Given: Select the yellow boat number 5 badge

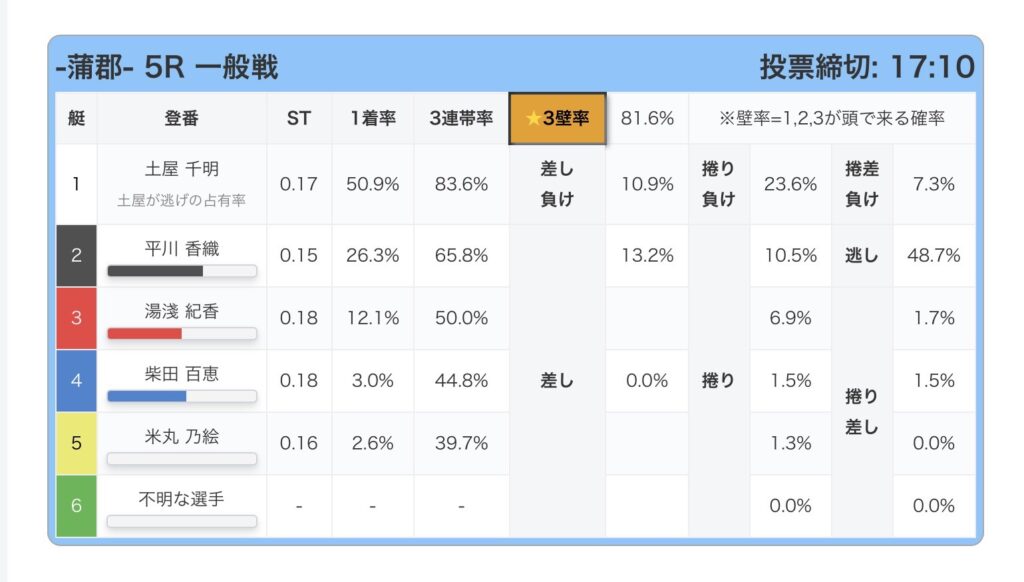Looking at the screenshot, I should [x=76, y=443].
